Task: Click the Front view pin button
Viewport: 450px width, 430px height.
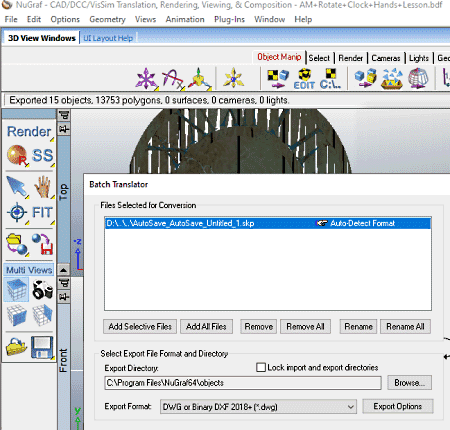Action: point(64,296)
